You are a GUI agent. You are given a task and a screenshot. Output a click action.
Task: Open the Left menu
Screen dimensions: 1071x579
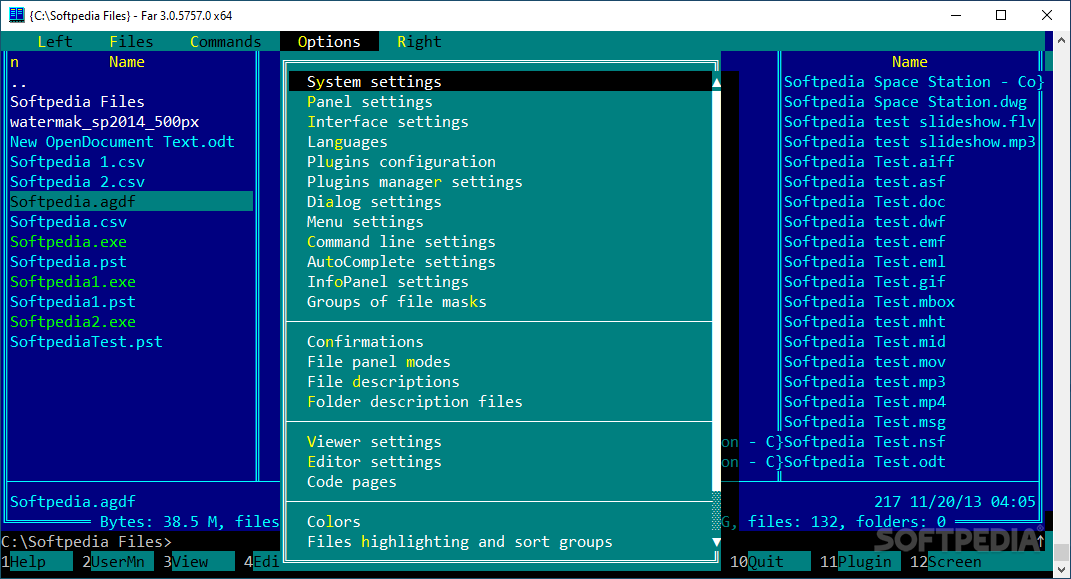tap(55, 42)
